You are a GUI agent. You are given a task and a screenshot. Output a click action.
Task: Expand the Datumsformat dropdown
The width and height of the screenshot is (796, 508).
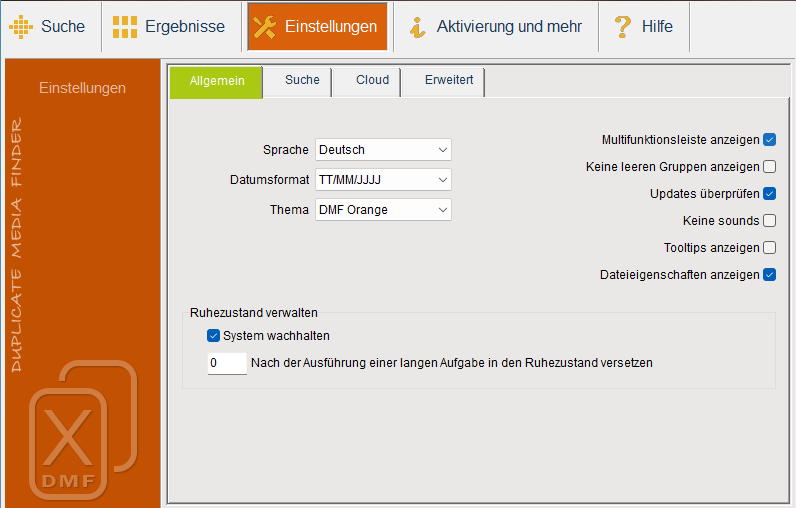click(x=383, y=180)
